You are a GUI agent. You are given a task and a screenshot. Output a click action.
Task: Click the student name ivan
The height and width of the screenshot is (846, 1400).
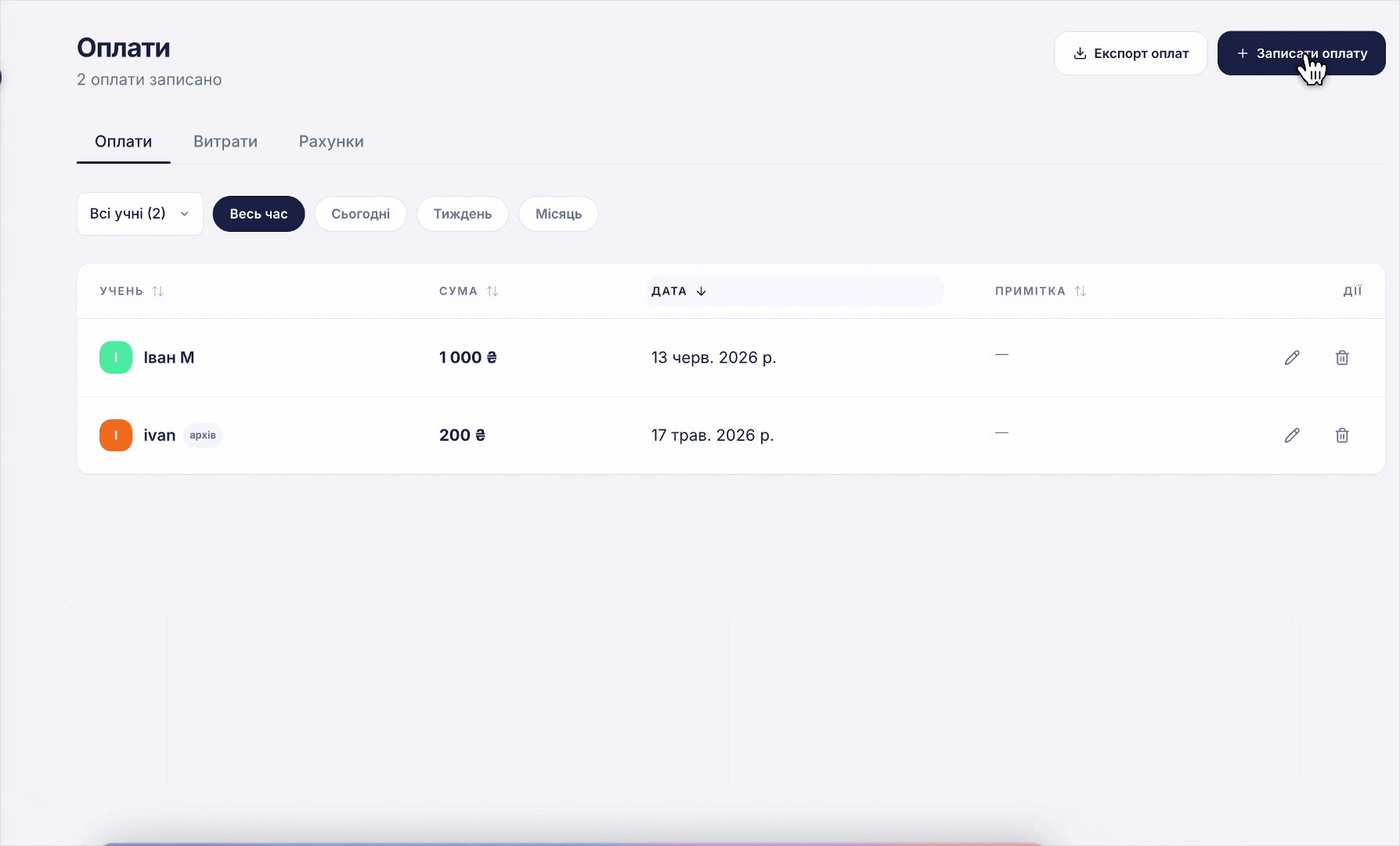160,436
